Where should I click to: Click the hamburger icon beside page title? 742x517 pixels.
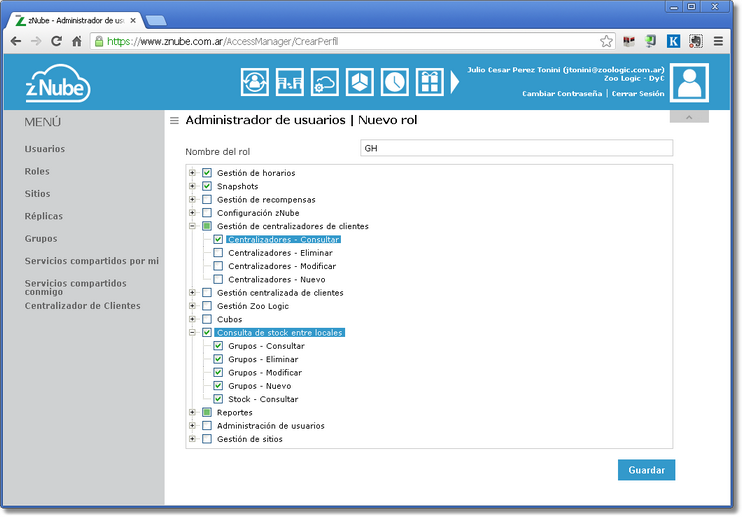tap(174, 121)
